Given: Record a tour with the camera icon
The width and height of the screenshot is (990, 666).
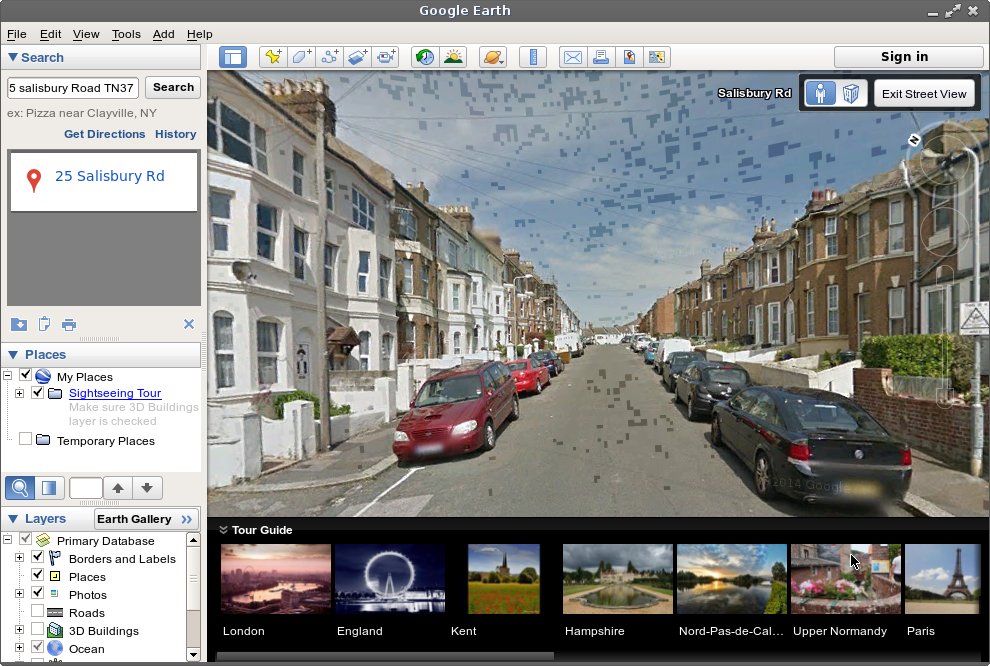Looking at the screenshot, I should tap(385, 57).
